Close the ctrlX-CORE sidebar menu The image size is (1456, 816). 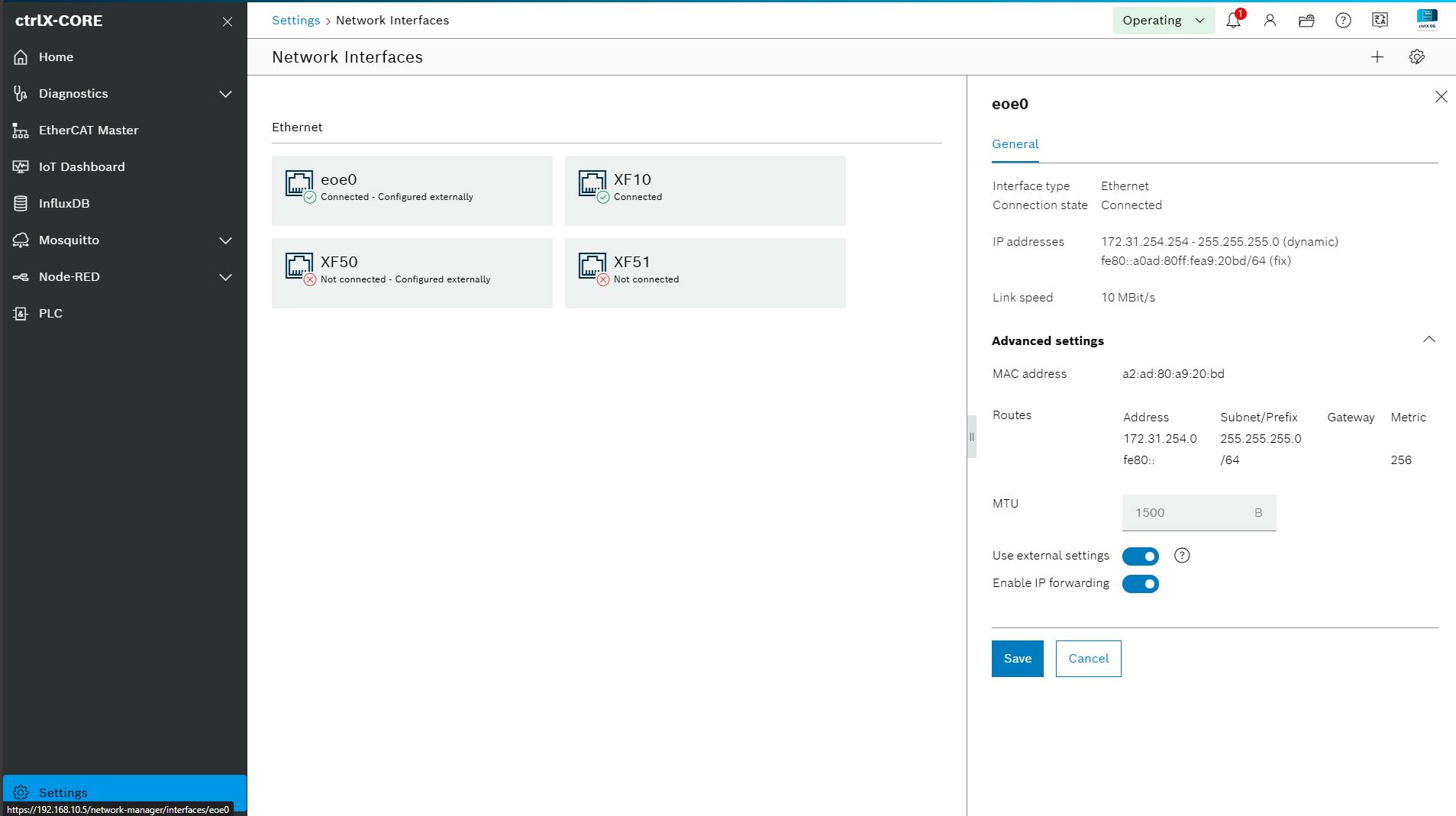pyautogui.click(x=228, y=21)
